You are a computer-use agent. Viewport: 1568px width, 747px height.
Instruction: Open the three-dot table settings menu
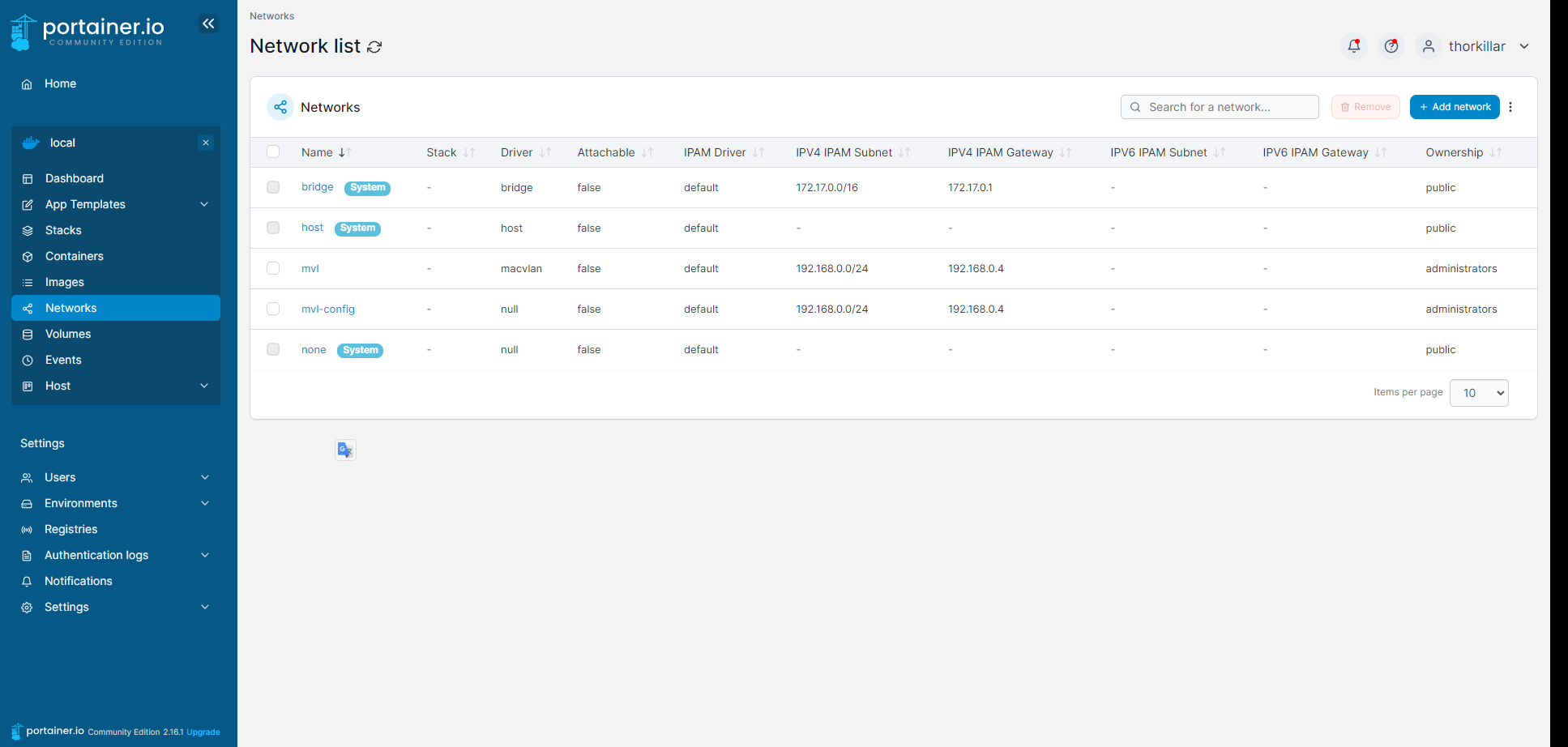pyautogui.click(x=1510, y=107)
